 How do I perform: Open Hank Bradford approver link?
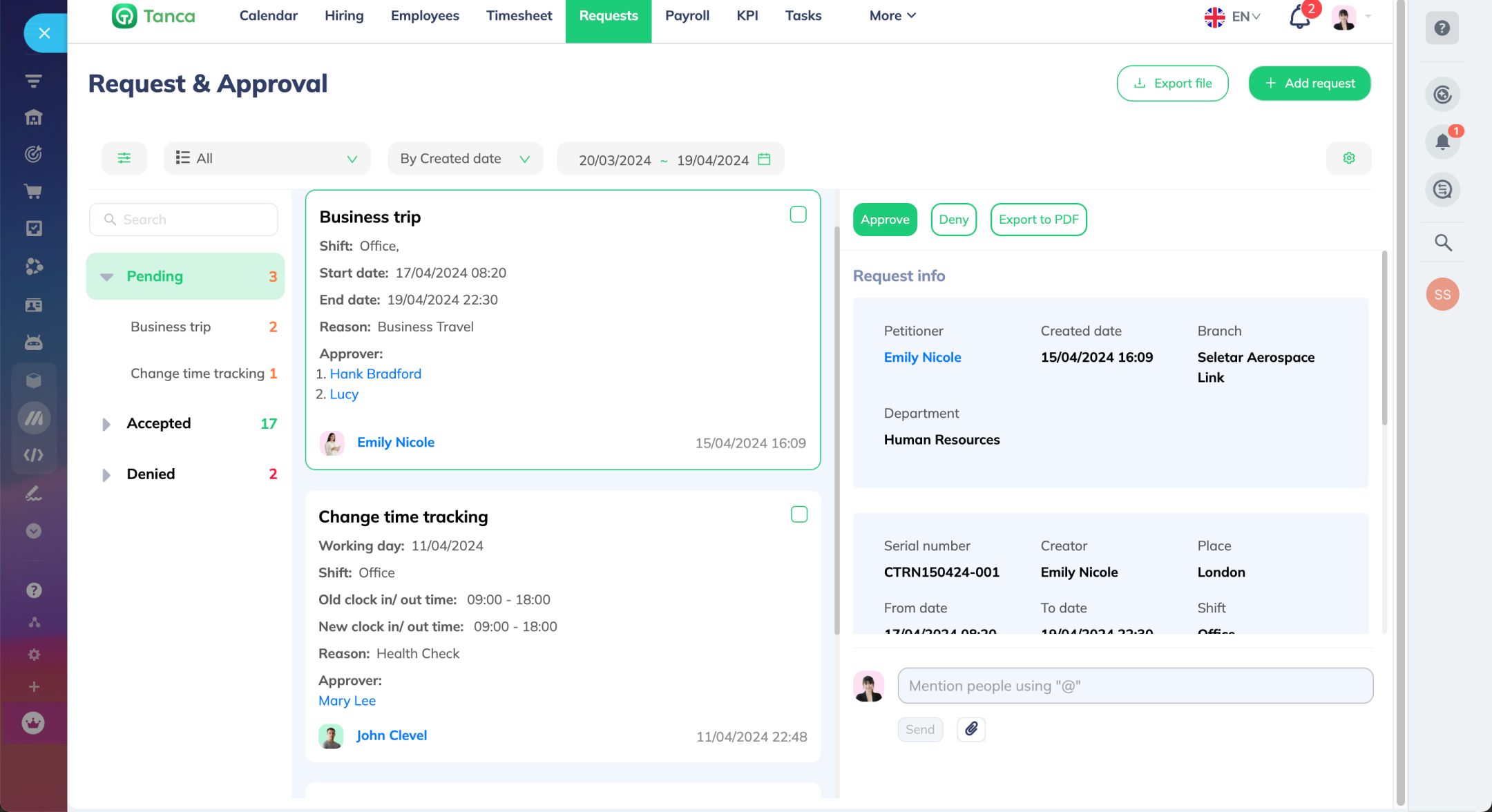(375, 374)
